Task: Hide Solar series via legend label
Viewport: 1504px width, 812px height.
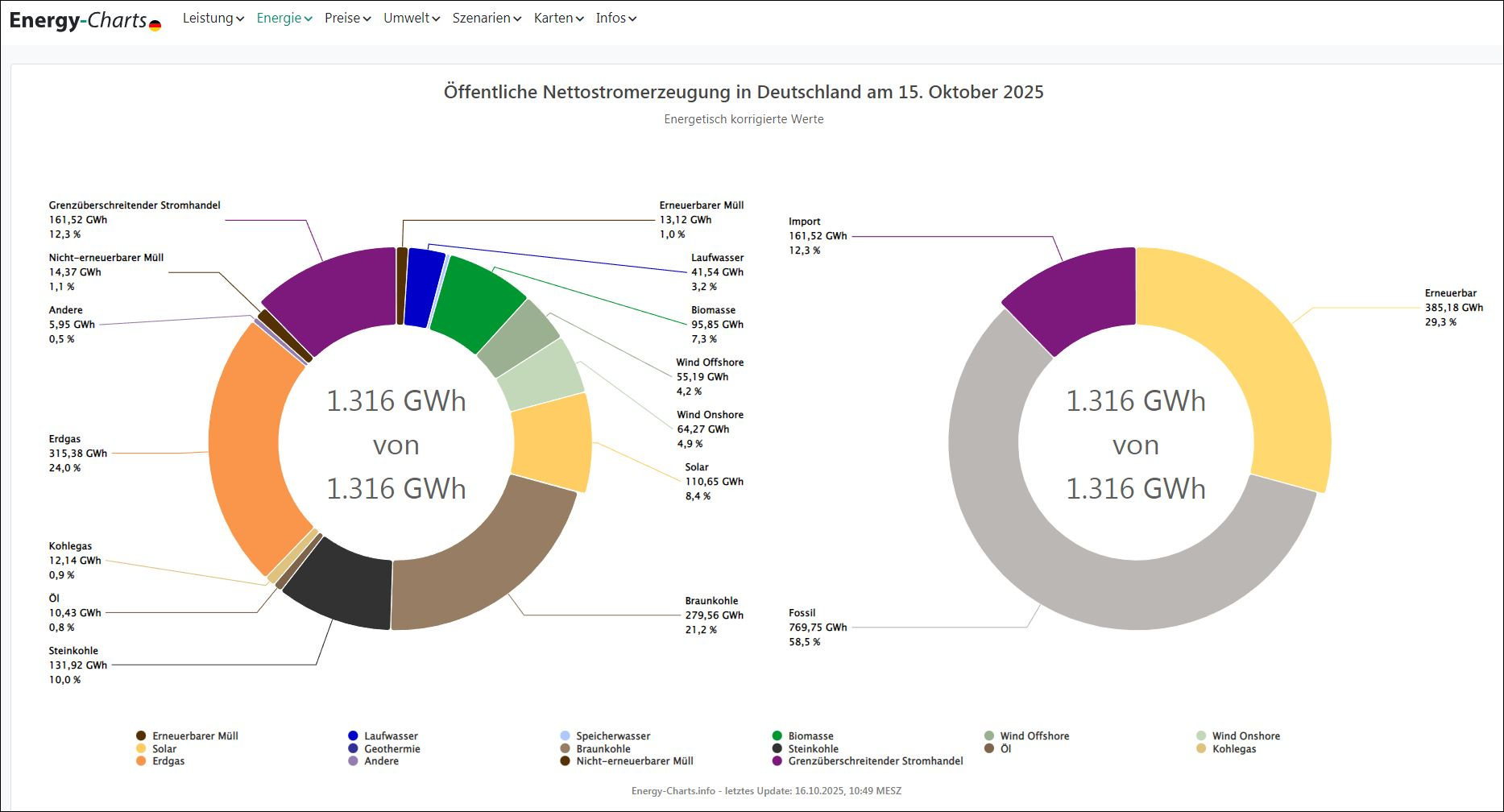Action: [x=164, y=748]
